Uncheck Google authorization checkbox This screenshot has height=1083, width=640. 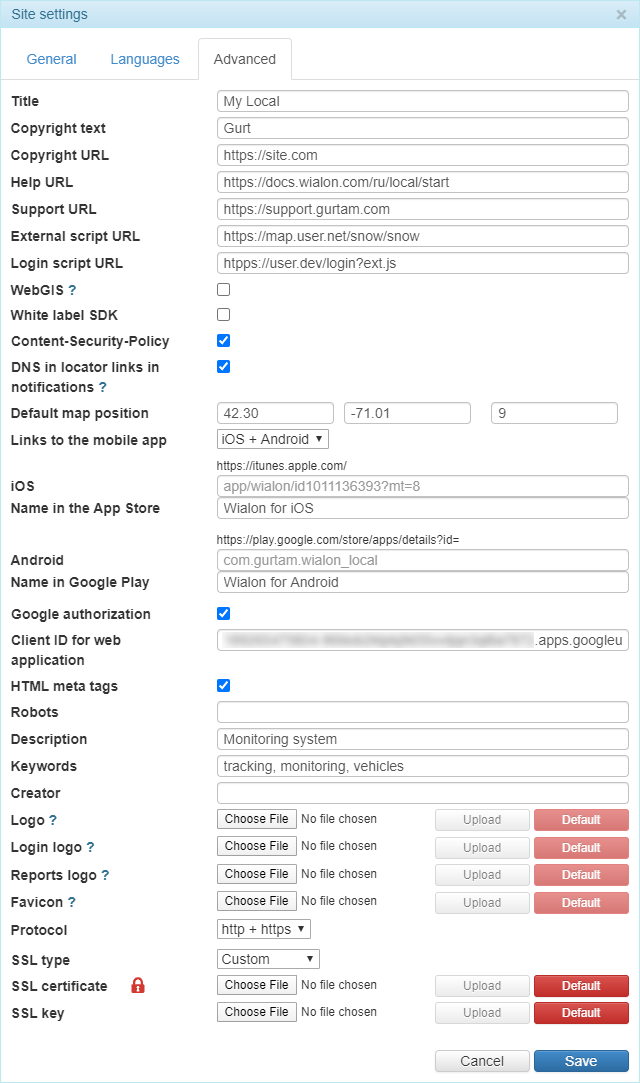click(224, 613)
